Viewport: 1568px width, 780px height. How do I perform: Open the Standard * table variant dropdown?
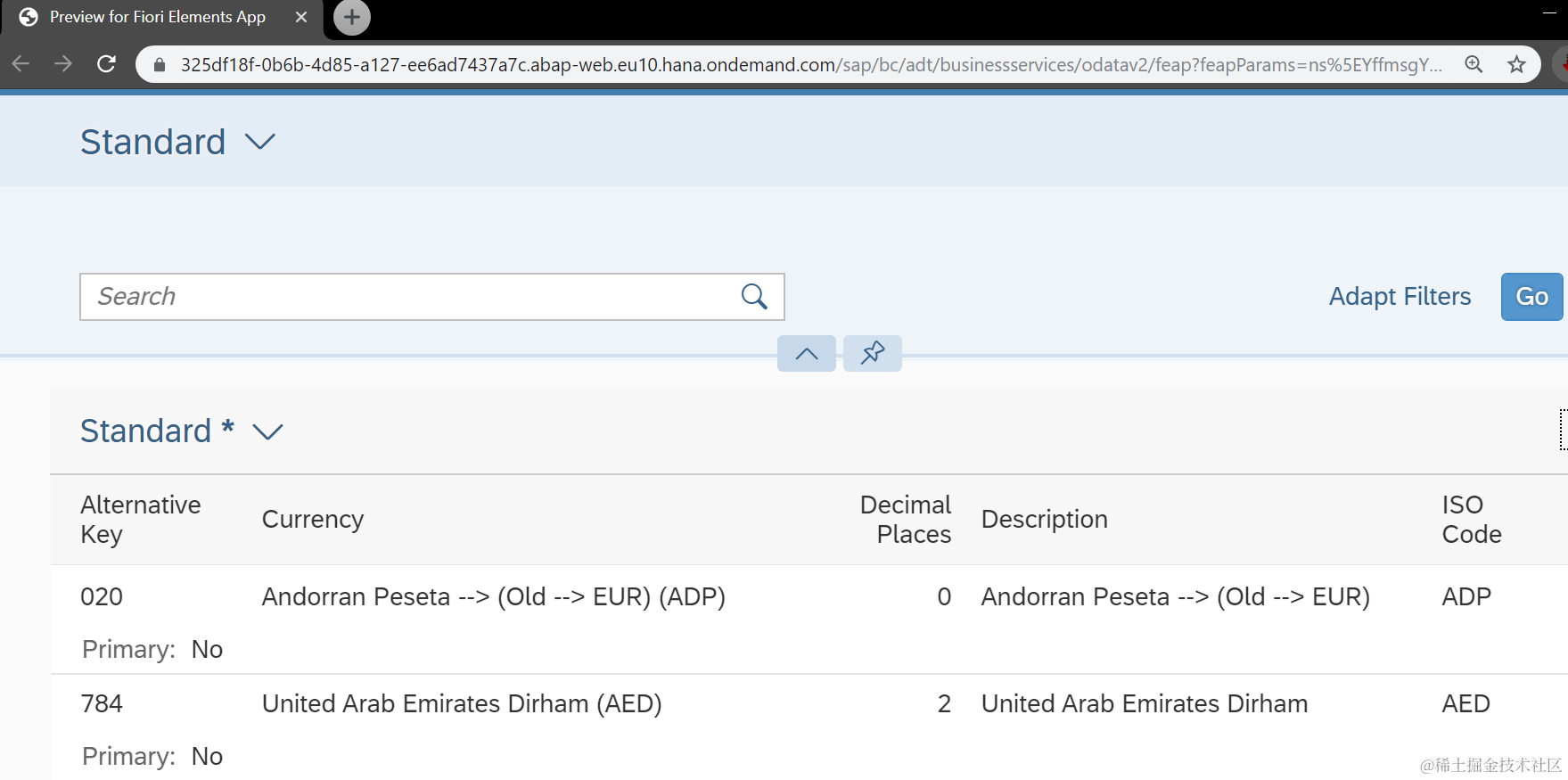[x=267, y=432]
